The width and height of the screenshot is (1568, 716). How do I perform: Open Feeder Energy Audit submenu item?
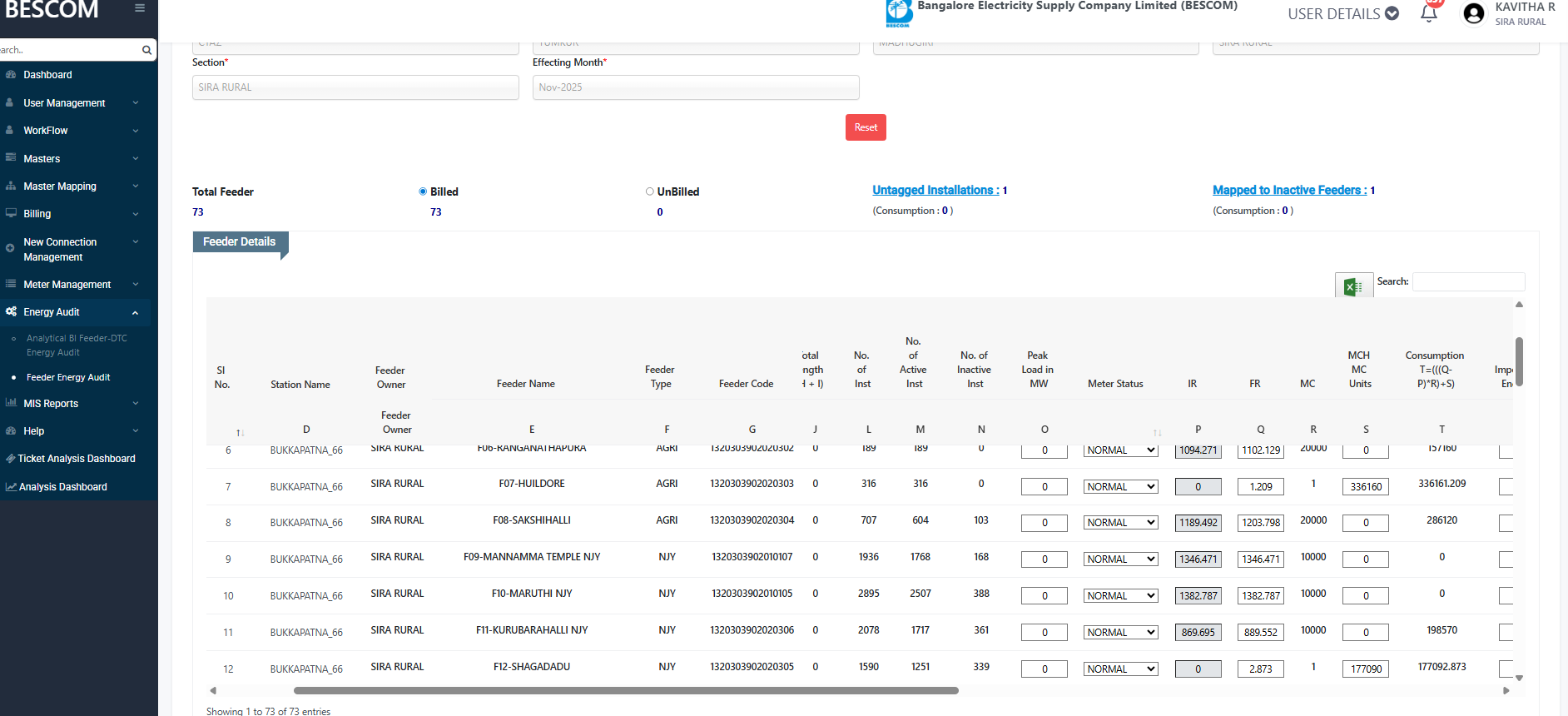click(x=68, y=378)
